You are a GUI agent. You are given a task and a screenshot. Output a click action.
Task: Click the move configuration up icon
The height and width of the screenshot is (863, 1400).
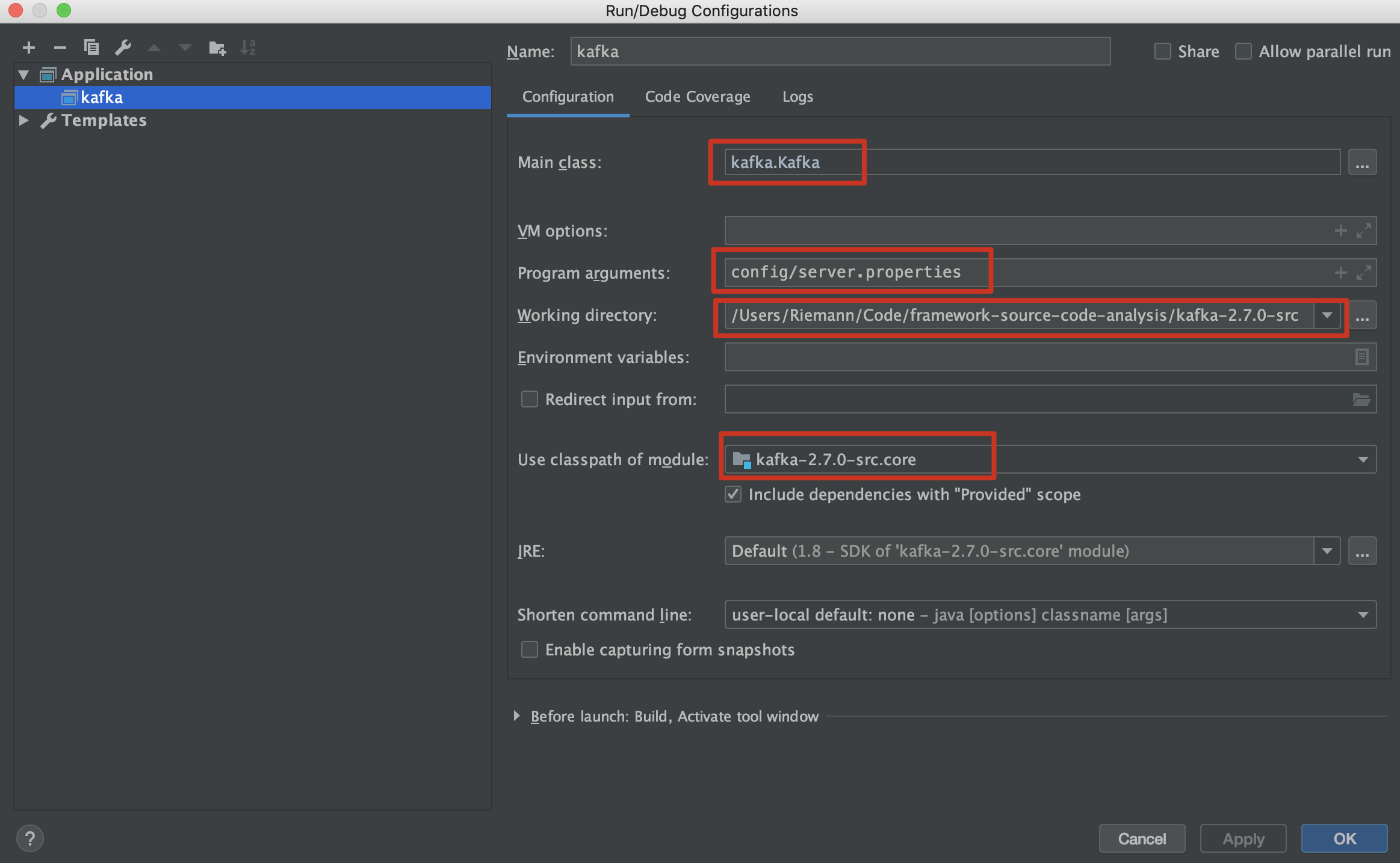pyautogui.click(x=154, y=47)
